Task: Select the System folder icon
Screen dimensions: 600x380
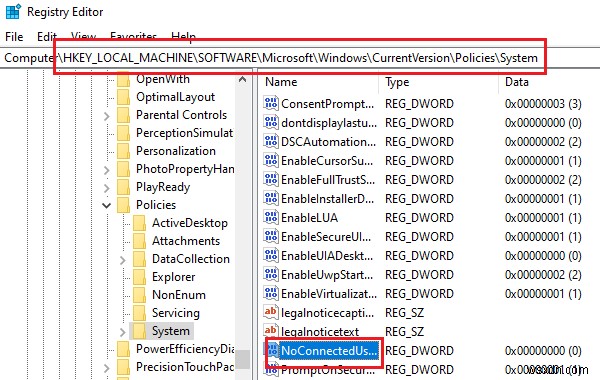Action: pyautogui.click(x=139, y=331)
